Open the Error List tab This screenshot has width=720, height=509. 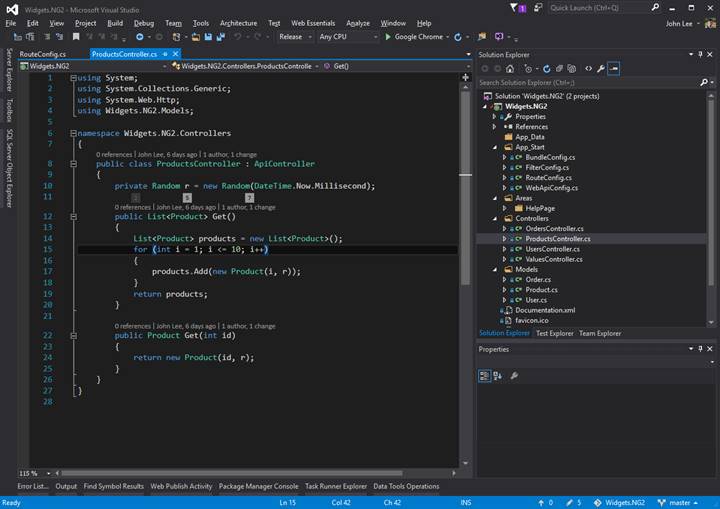click(33, 486)
